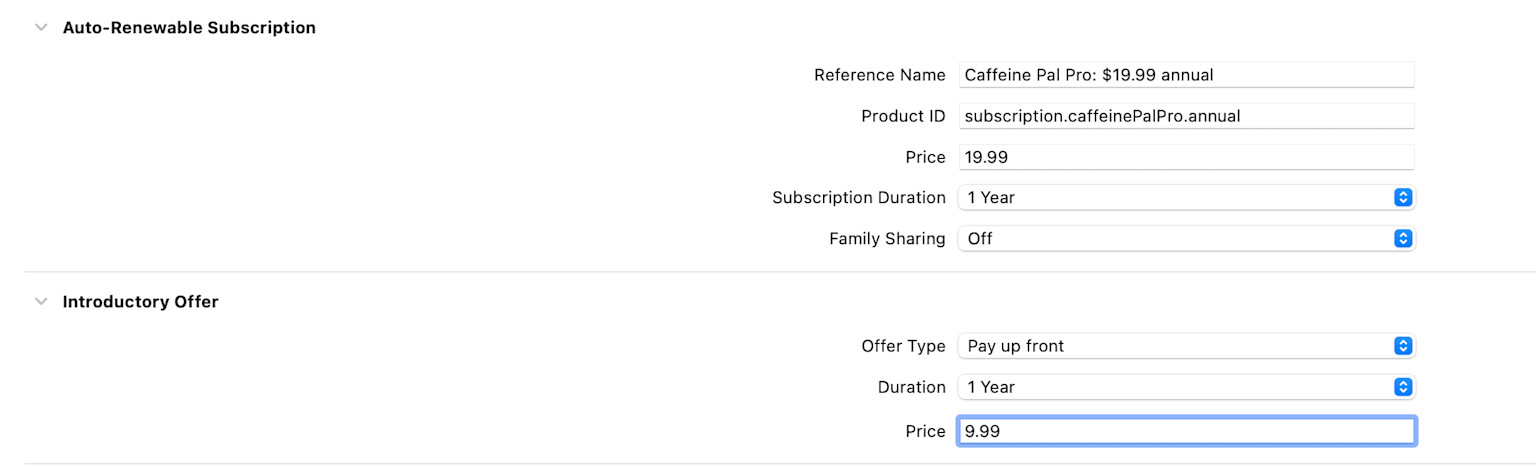Open the introductory offer Duration popup
Viewport: 1536px width, 466px height.
tap(1186, 387)
